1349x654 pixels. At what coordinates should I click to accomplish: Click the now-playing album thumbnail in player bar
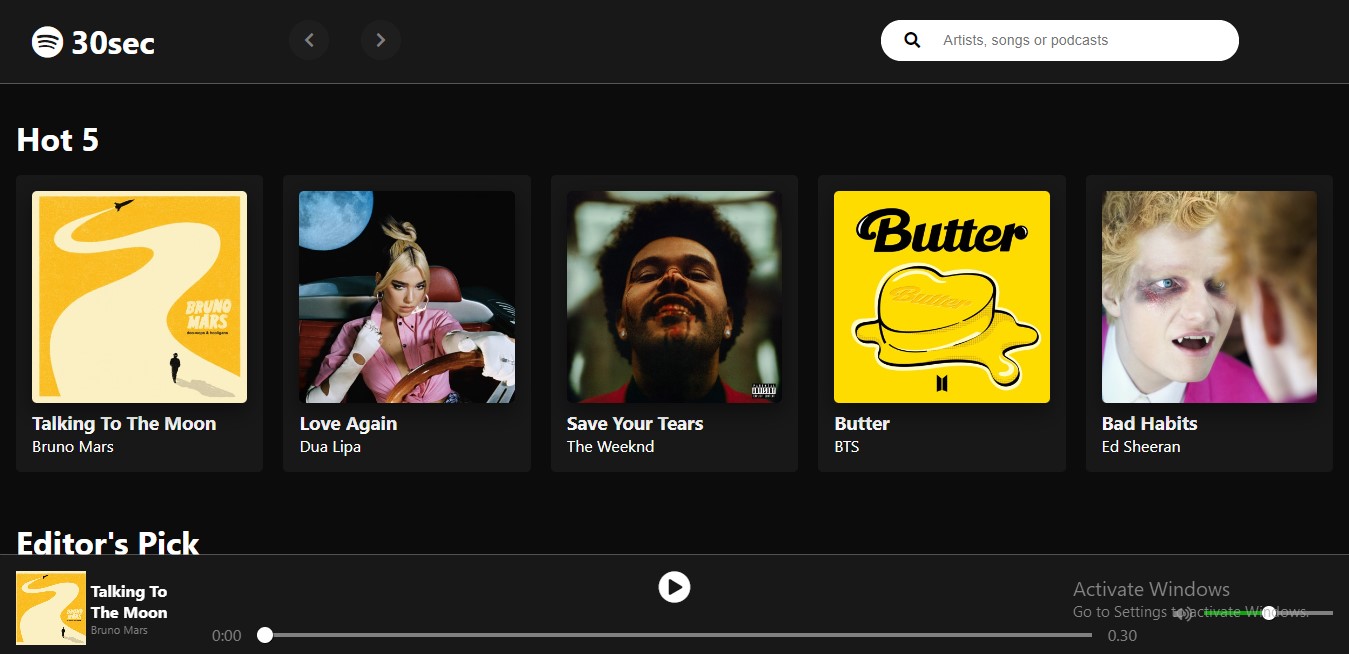[51, 608]
